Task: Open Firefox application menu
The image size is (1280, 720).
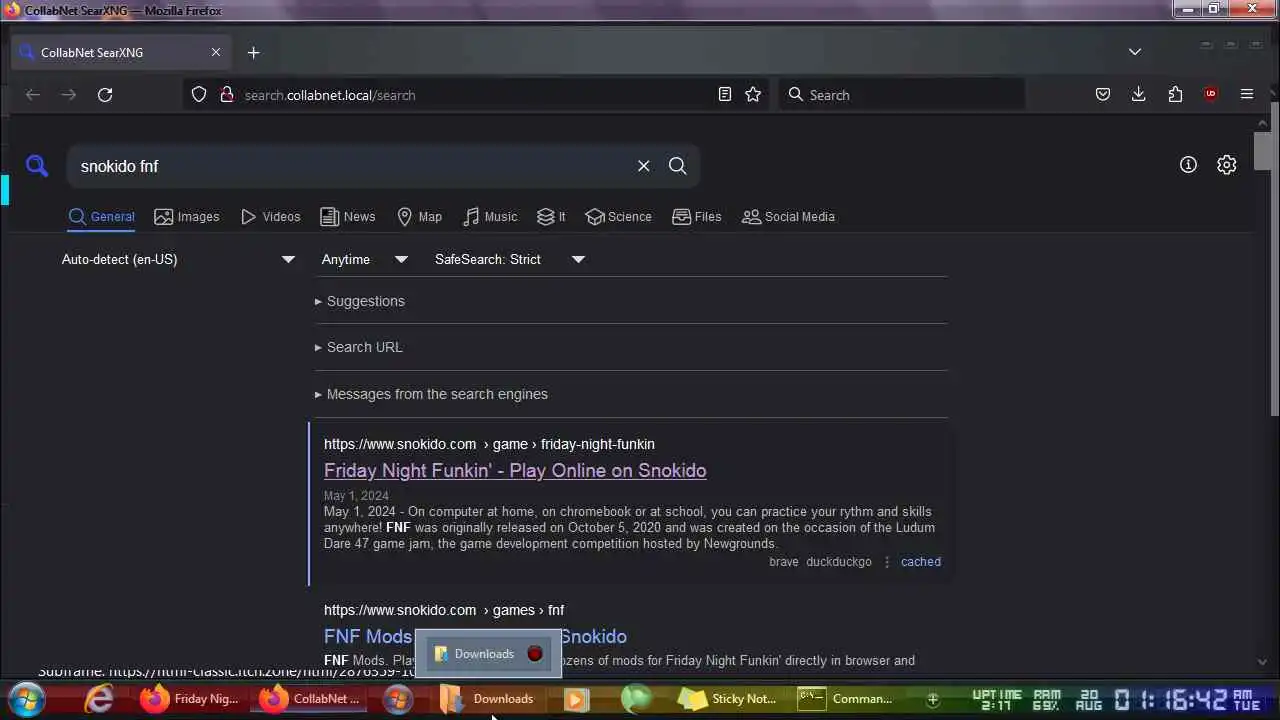Action: 1247,94
